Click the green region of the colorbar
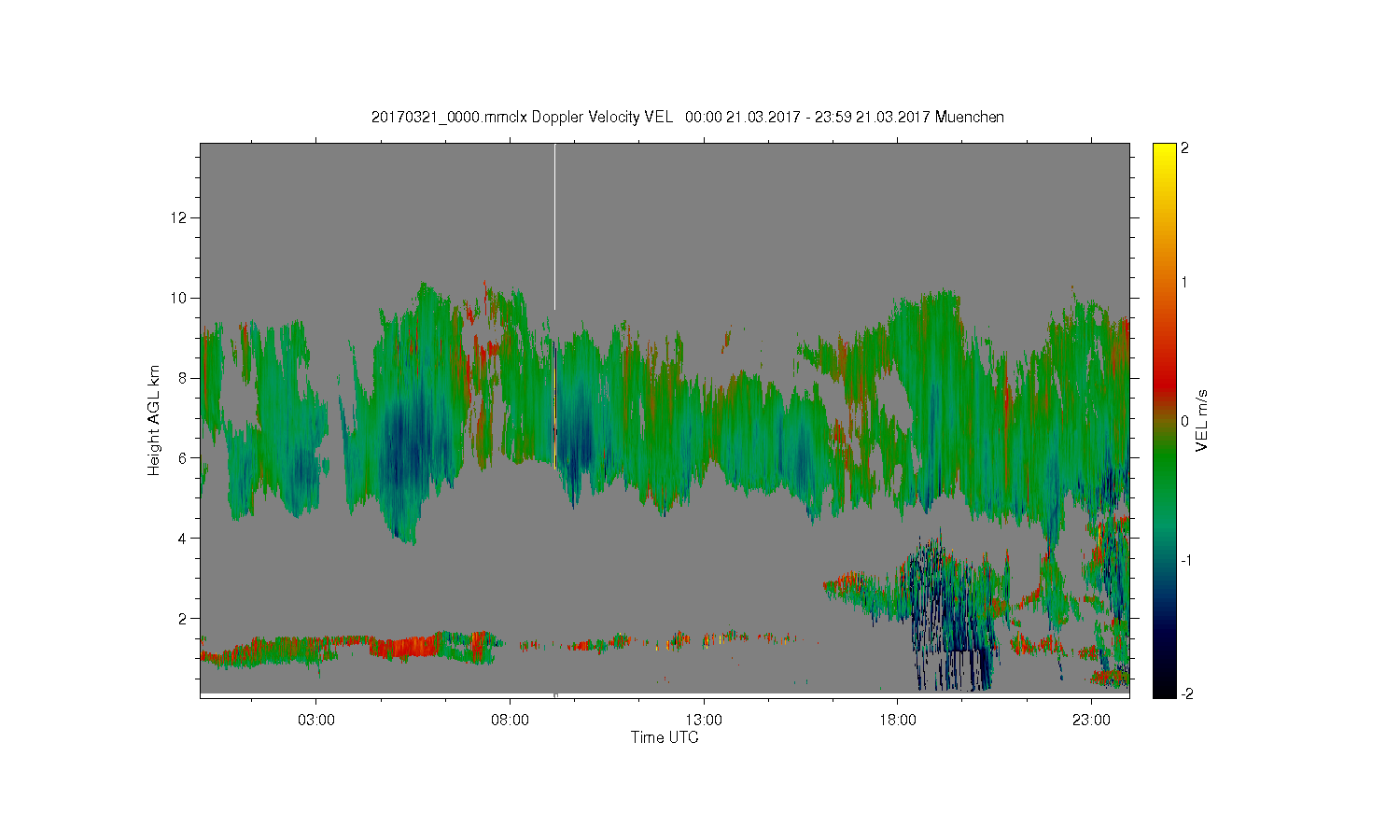The width and height of the screenshot is (1400, 840). 1164,467
